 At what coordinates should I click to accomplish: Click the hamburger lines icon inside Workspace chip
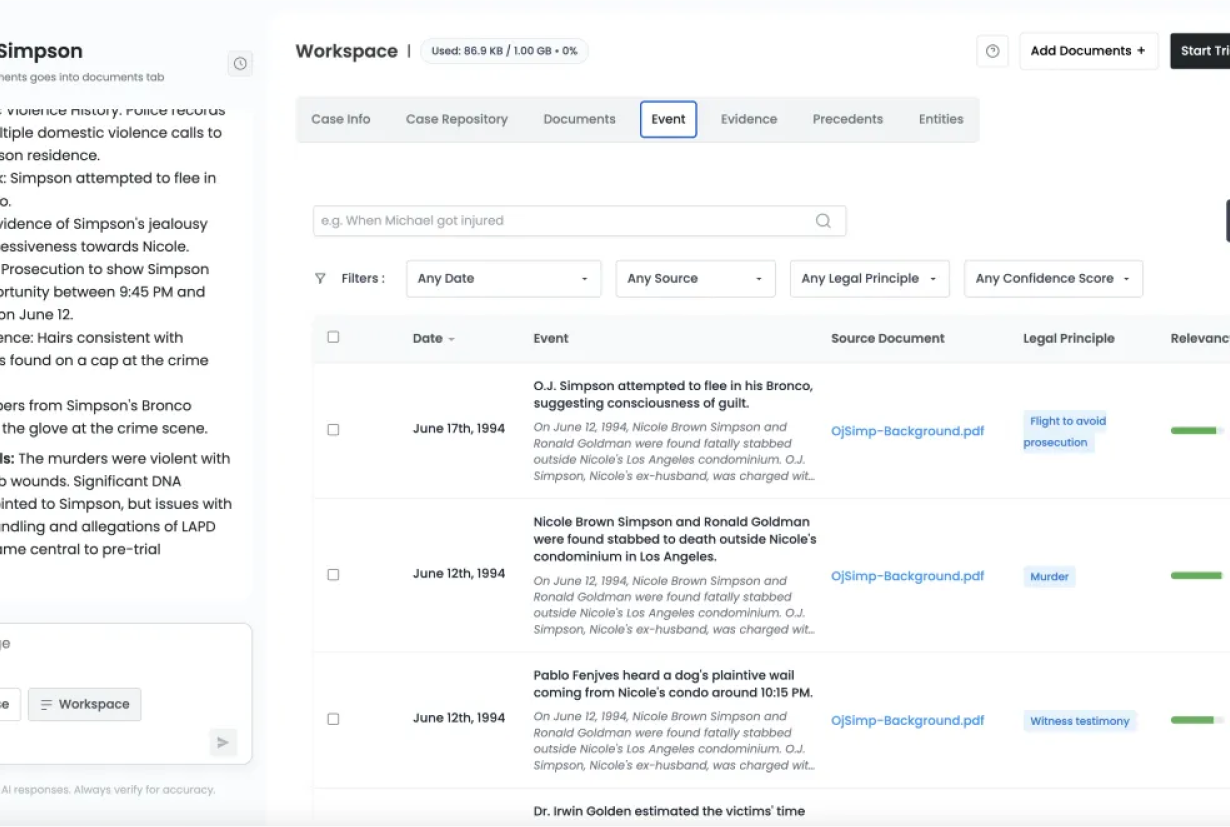[x=46, y=704]
